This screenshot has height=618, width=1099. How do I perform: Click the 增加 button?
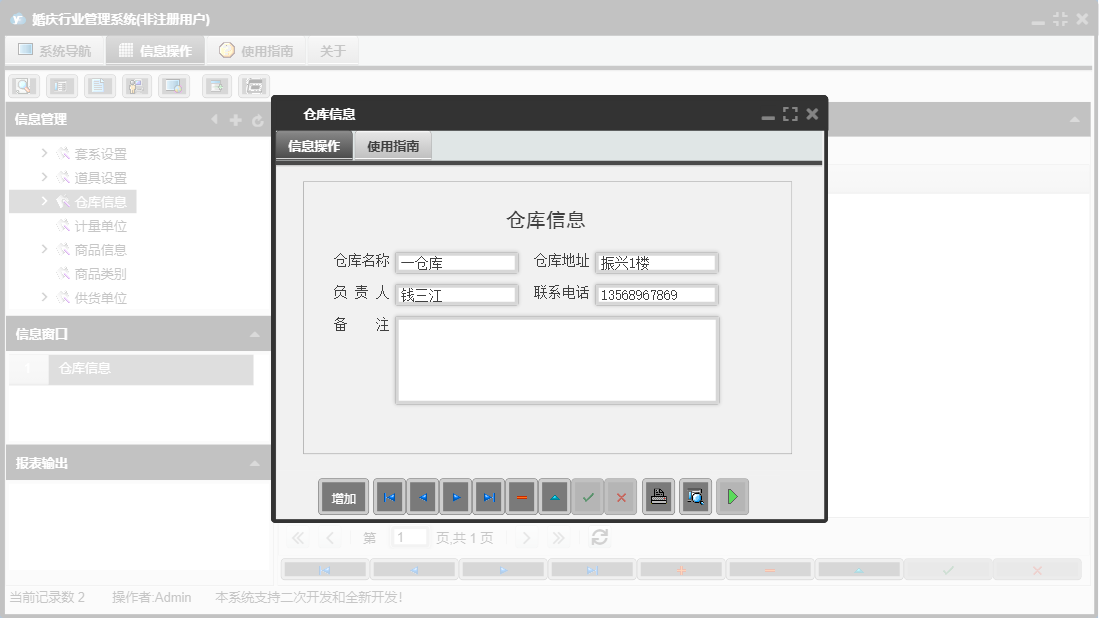coord(343,496)
